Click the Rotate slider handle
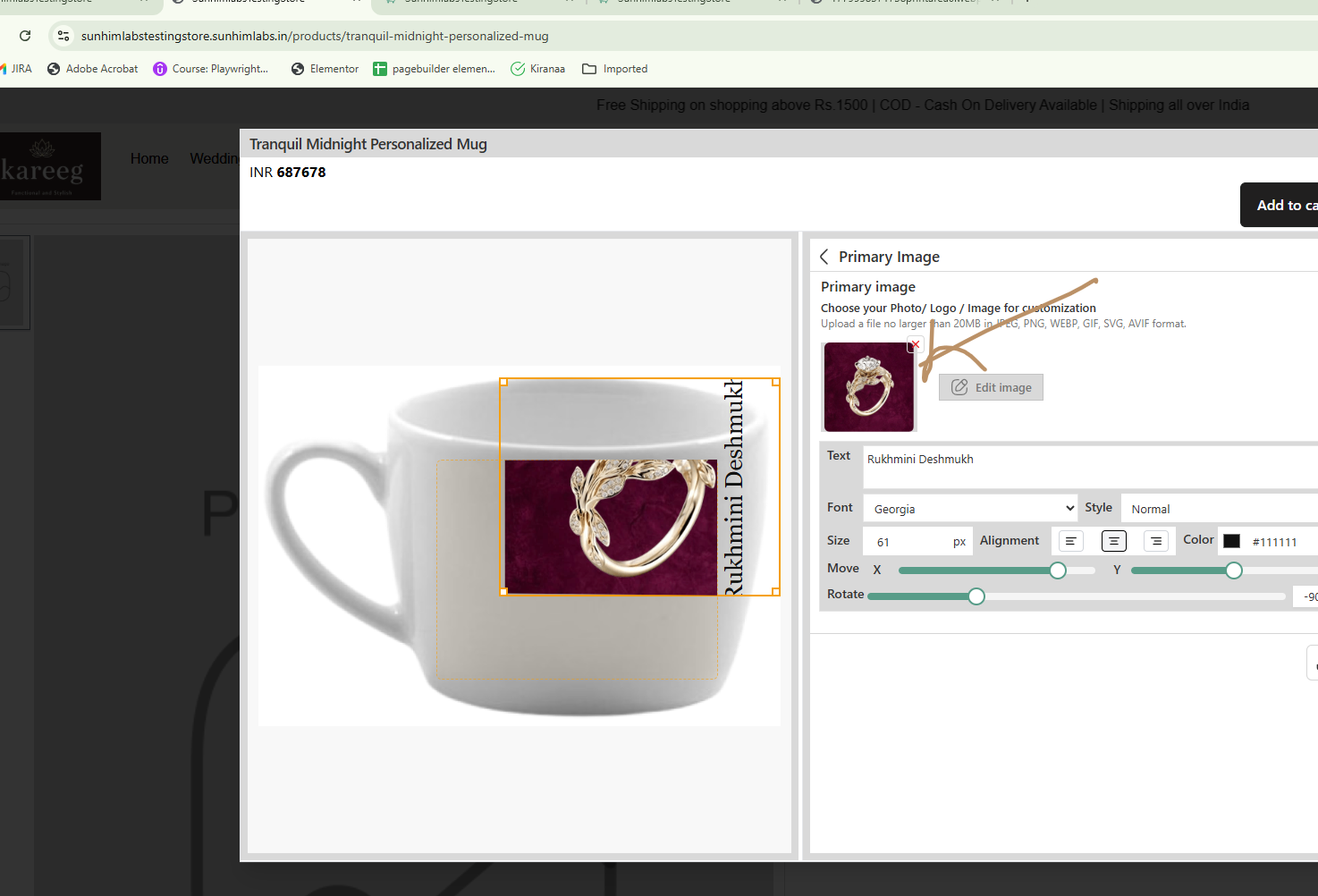The height and width of the screenshot is (896, 1318). 976,596
